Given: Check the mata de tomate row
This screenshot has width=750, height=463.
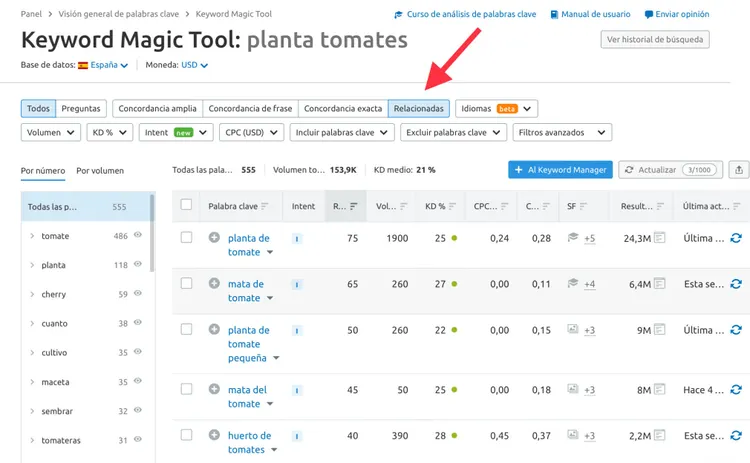Looking at the screenshot, I should [186, 283].
